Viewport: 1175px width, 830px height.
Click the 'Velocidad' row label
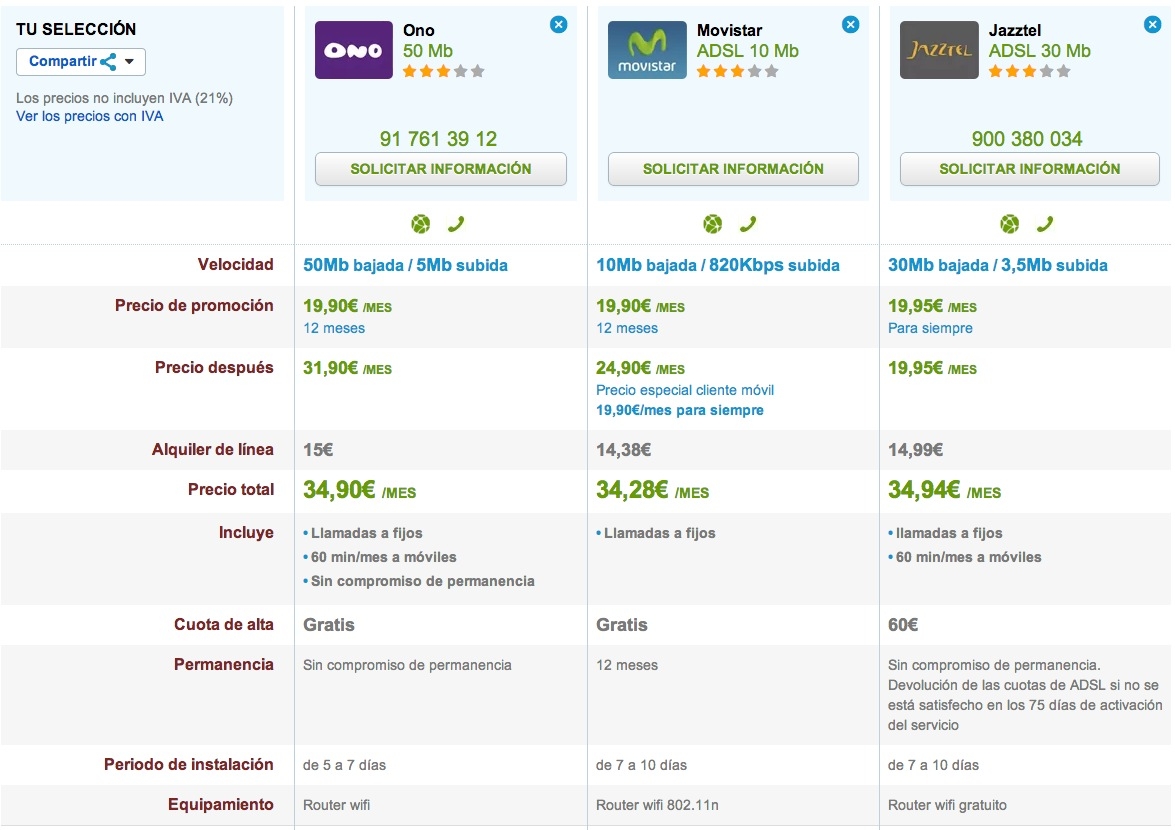[x=235, y=264]
